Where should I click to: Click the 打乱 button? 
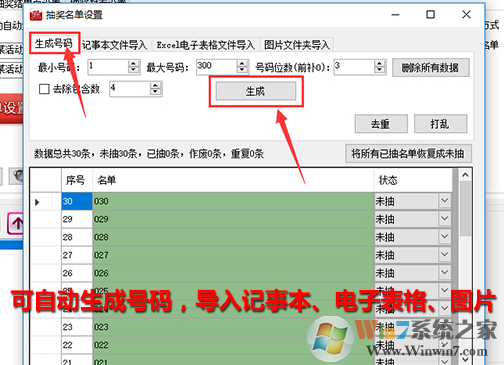[440, 124]
